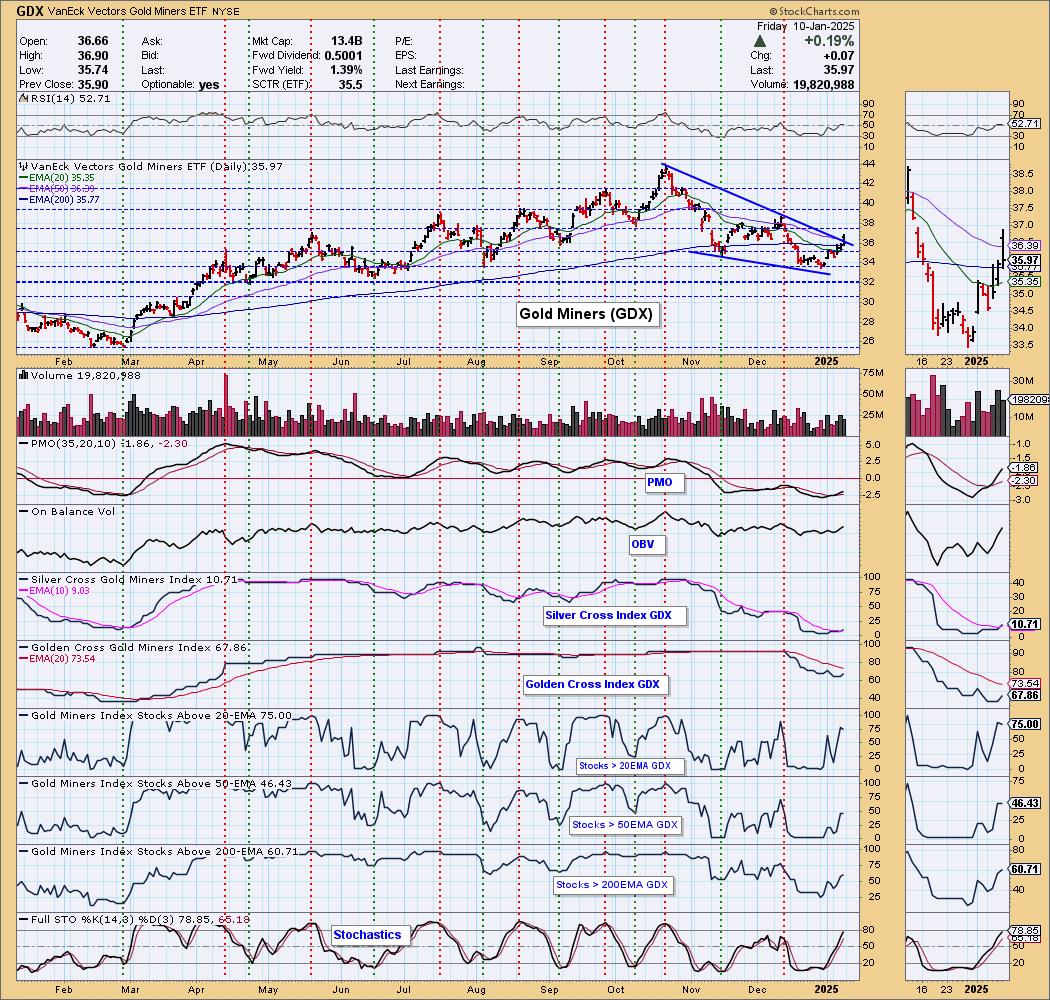Click the Fwd Dividend 0.5001 value
The height and width of the screenshot is (1000, 1050).
tap(343, 56)
